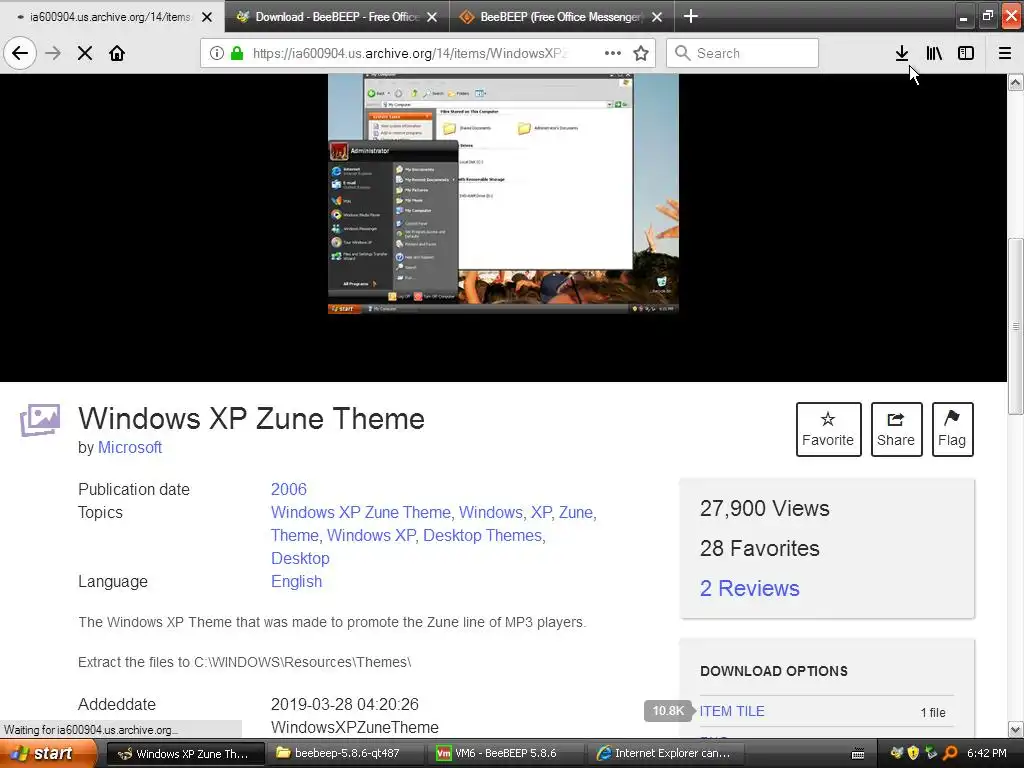The height and width of the screenshot is (768, 1024).
Task: Open the browser home page icon
Action: (117, 53)
